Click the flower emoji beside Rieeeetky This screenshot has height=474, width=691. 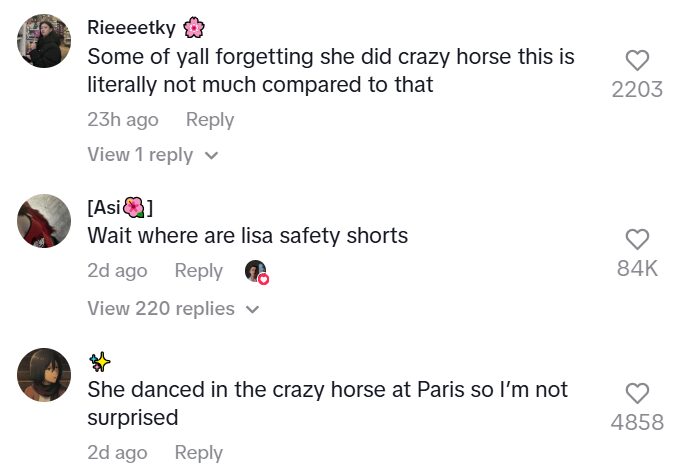coord(194,27)
